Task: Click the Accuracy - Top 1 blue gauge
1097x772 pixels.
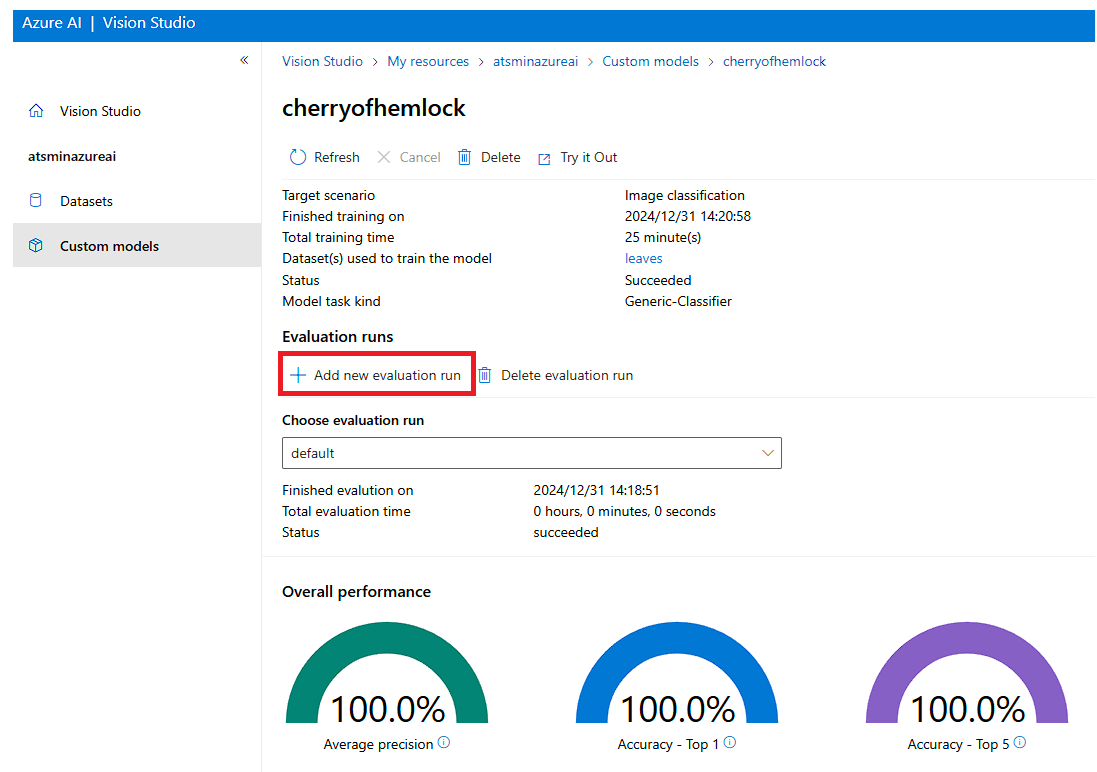Action: click(677, 672)
